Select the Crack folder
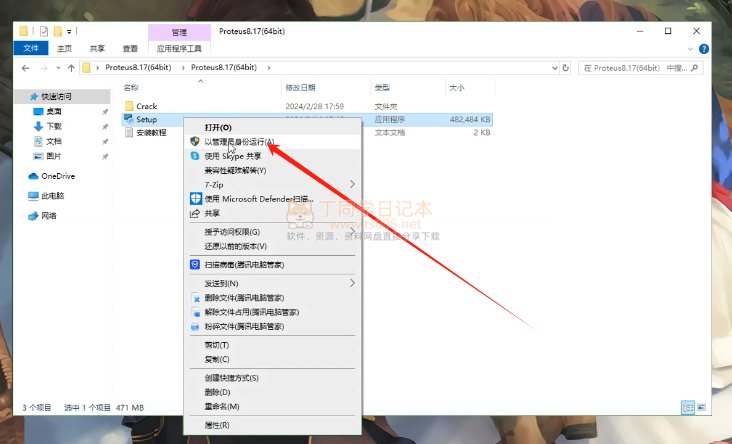The image size is (732, 444). [x=147, y=106]
